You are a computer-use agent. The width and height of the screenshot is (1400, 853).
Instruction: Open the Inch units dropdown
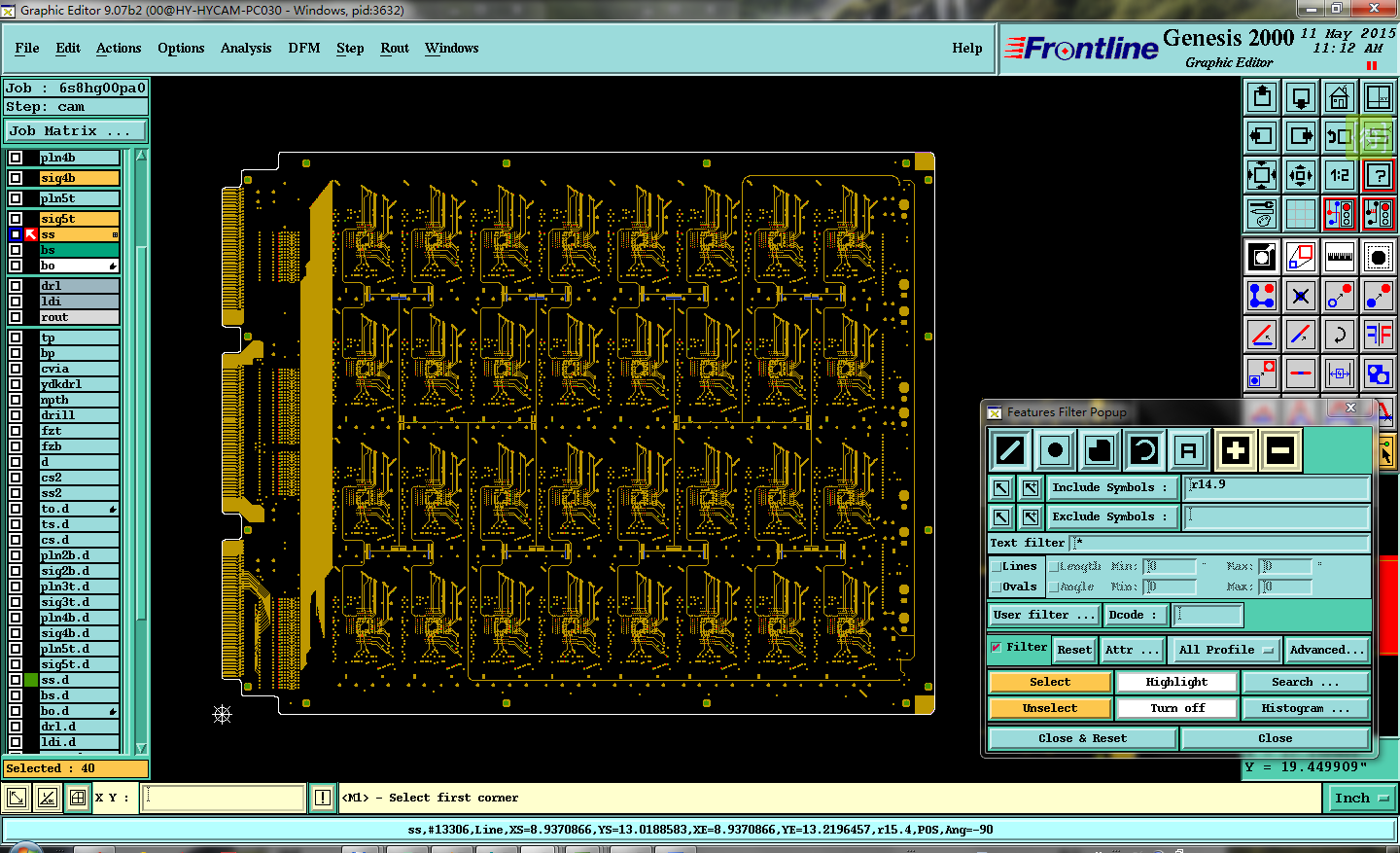click(1361, 798)
